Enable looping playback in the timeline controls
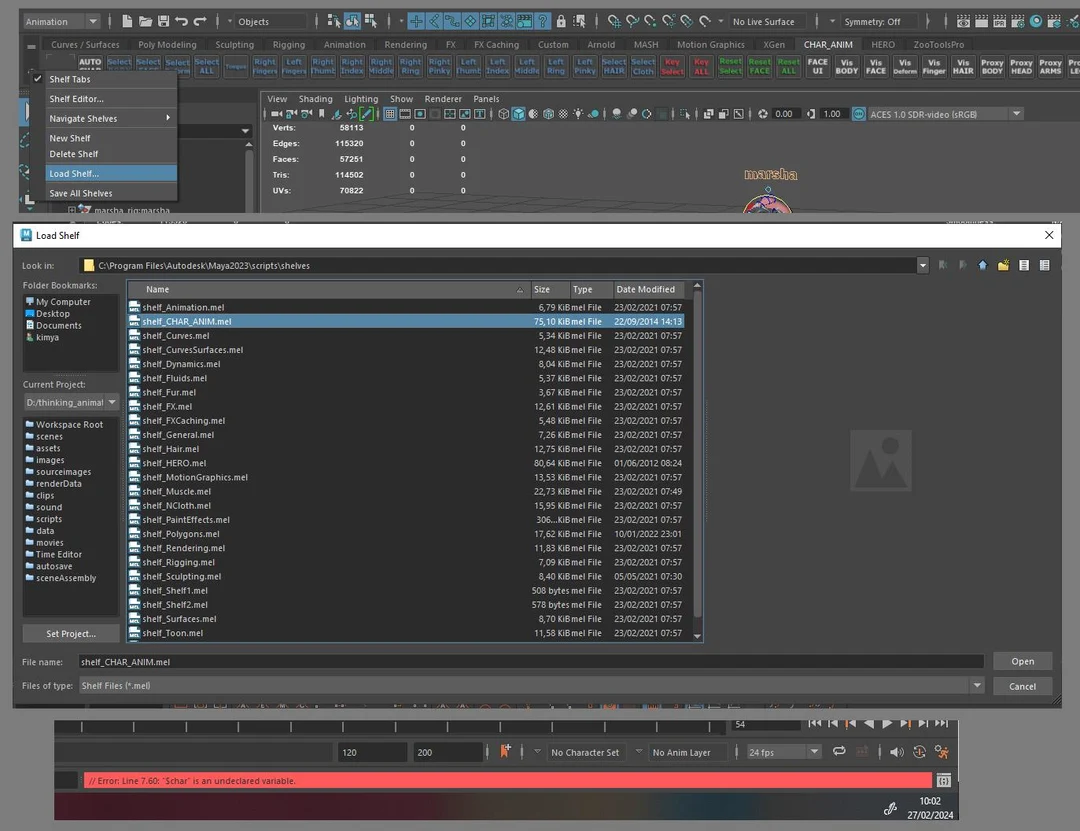The height and width of the screenshot is (831, 1080). (x=841, y=752)
